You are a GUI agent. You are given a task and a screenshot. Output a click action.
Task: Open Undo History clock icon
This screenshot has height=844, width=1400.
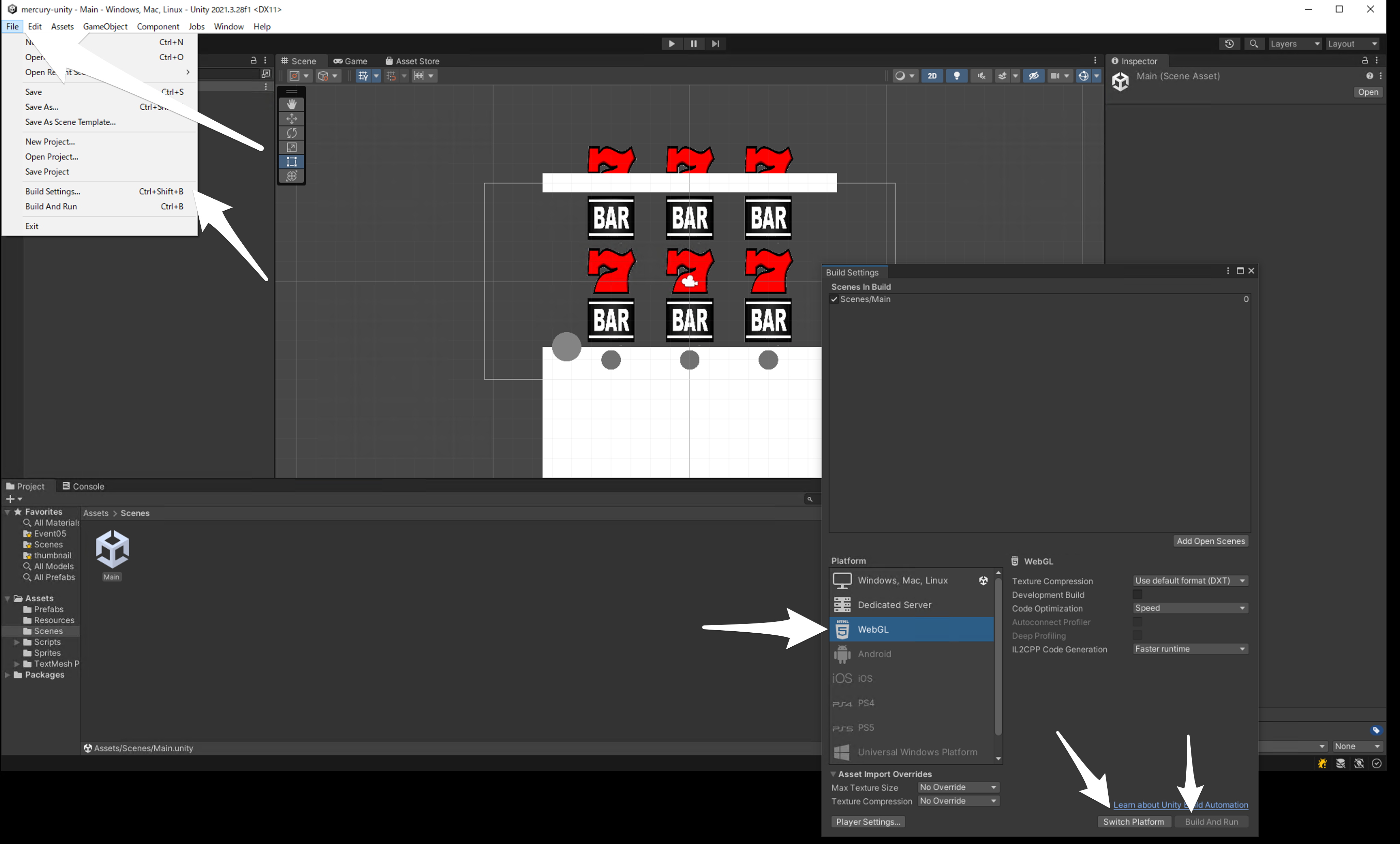pyautogui.click(x=1229, y=44)
